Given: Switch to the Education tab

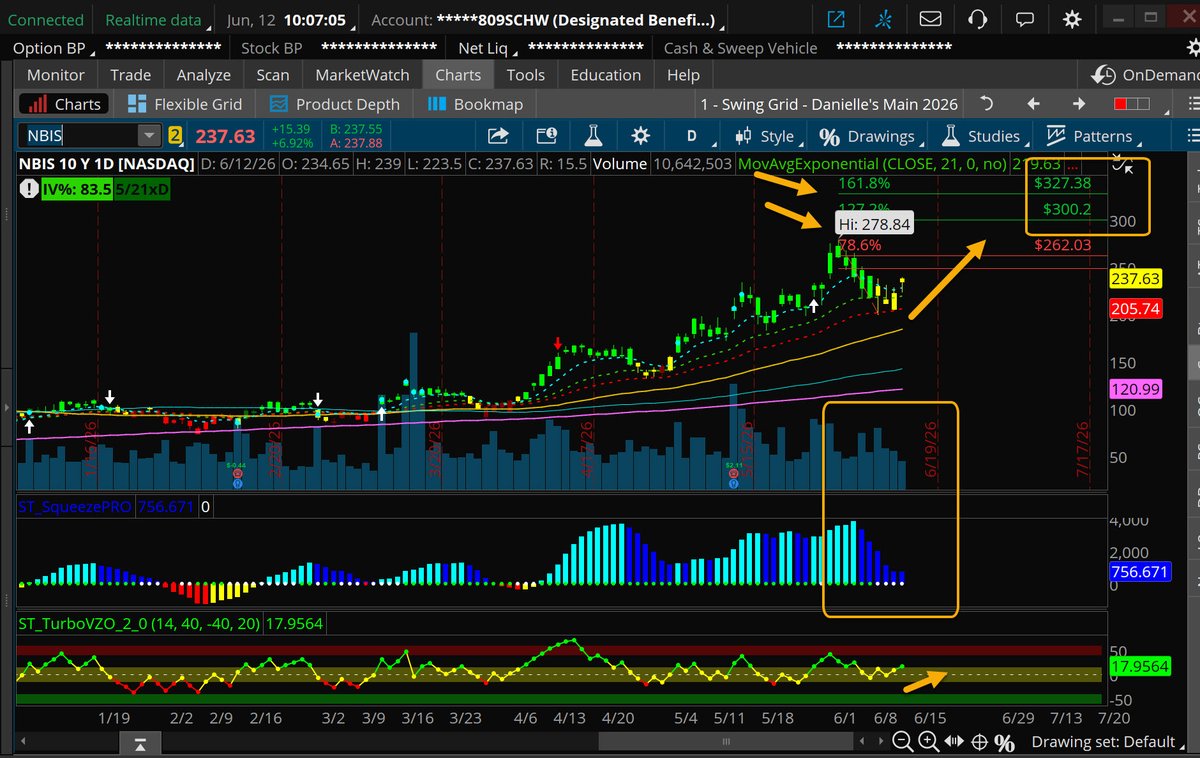Looking at the screenshot, I should point(606,75).
